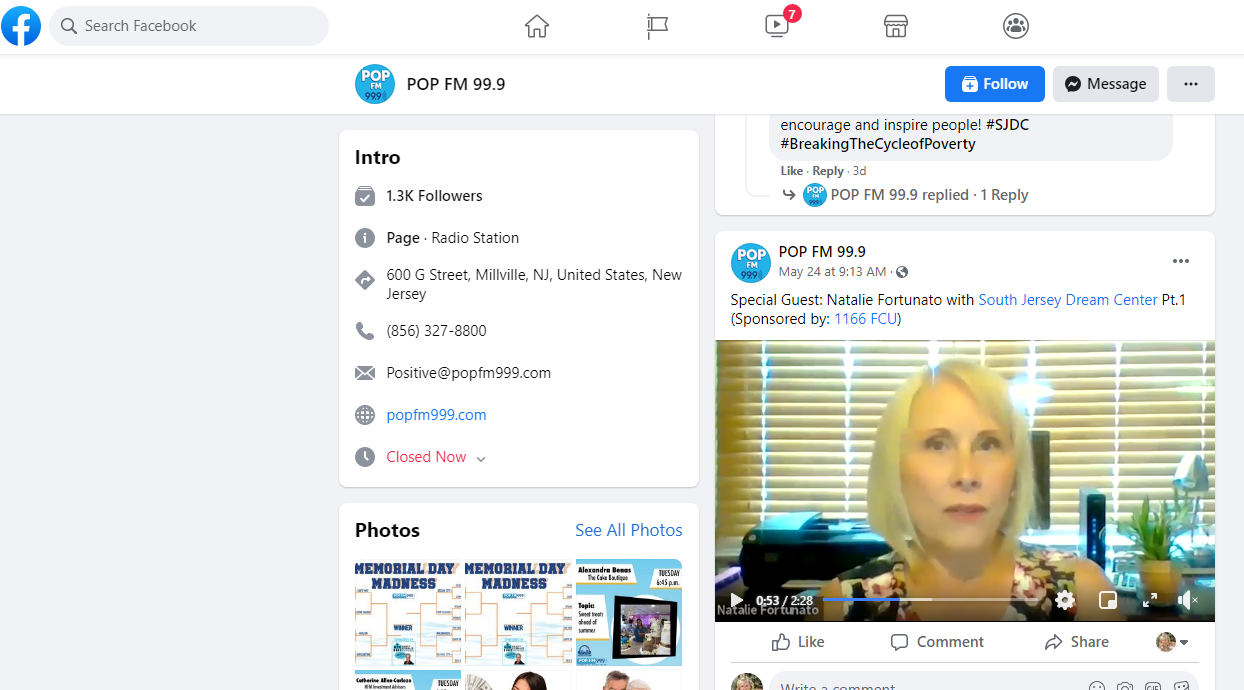Message the POP FM 99.9 page
This screenshot has height=690, width=1244.
1106,84
